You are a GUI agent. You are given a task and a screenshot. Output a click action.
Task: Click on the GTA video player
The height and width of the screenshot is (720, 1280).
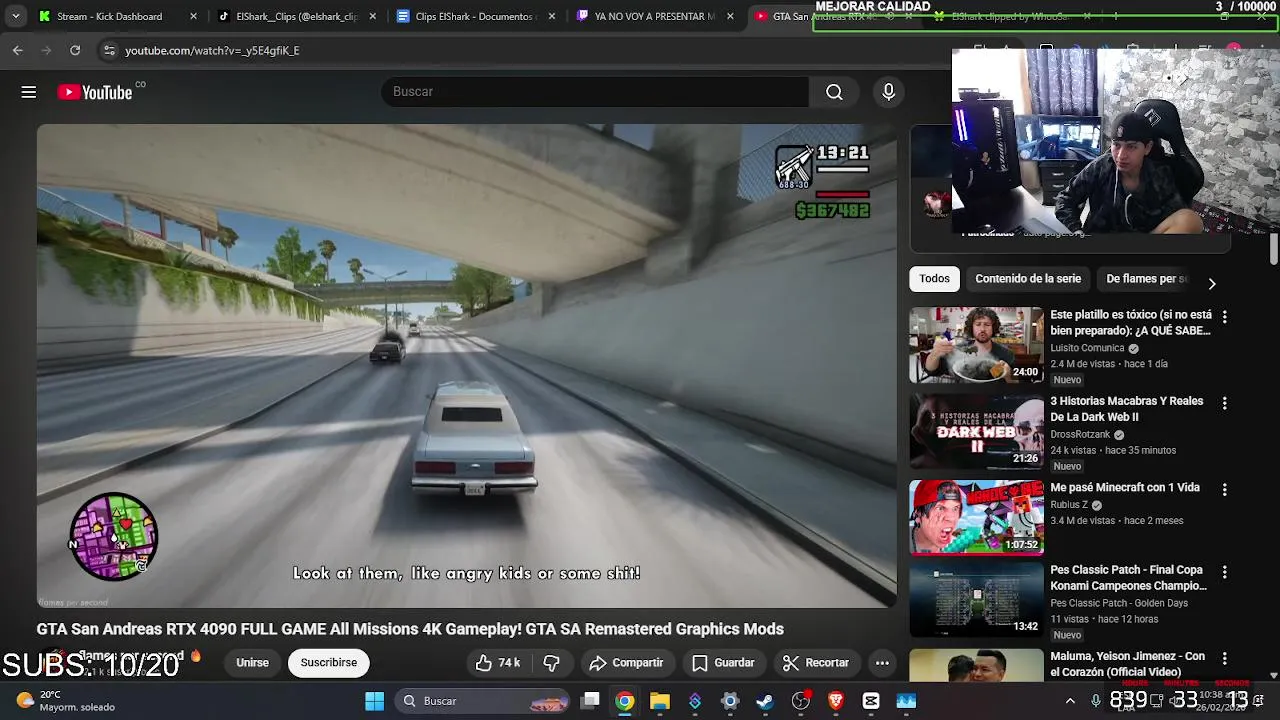click(466, 366)
